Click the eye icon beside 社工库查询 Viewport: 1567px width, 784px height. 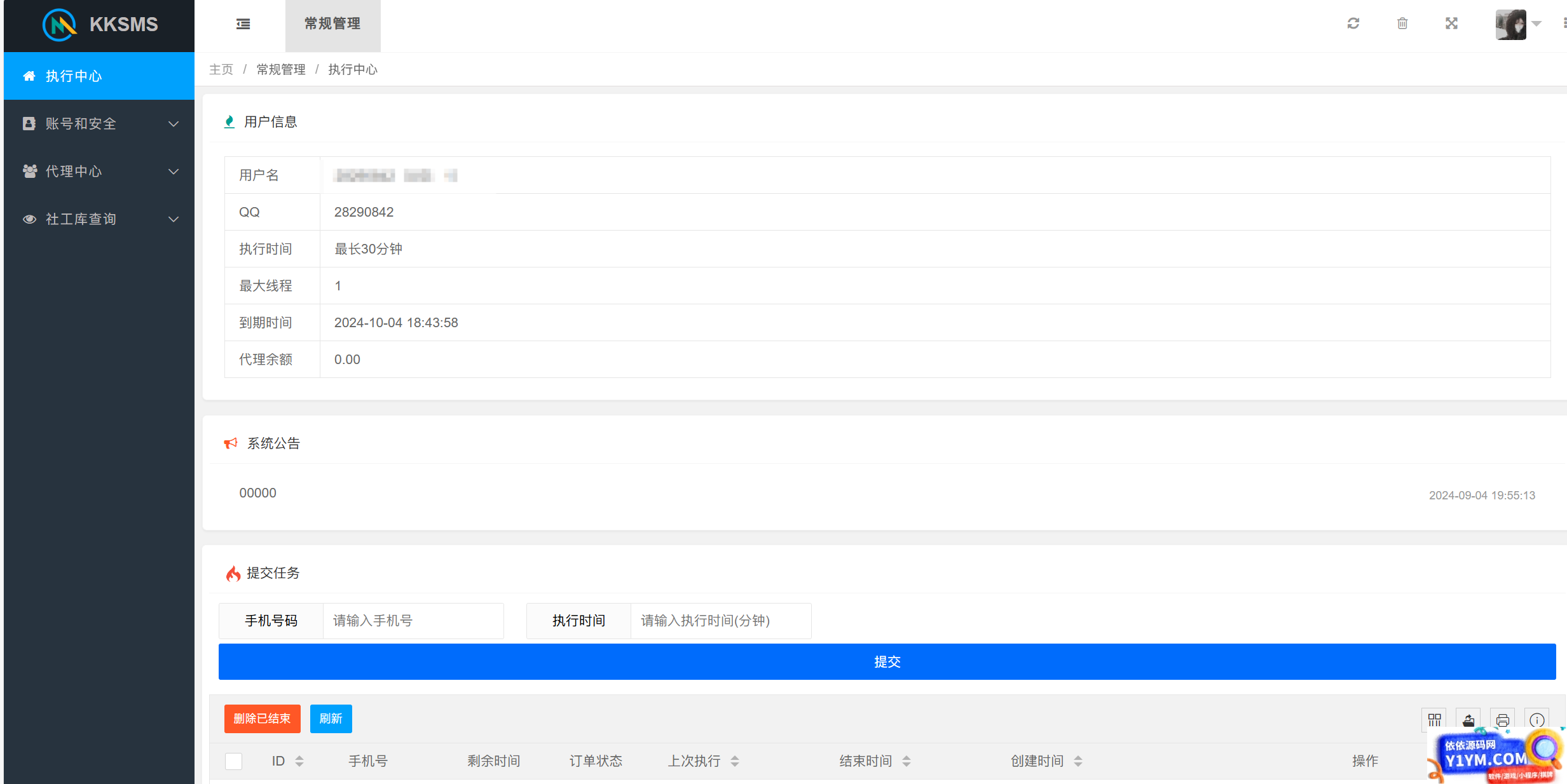point(29,219)
